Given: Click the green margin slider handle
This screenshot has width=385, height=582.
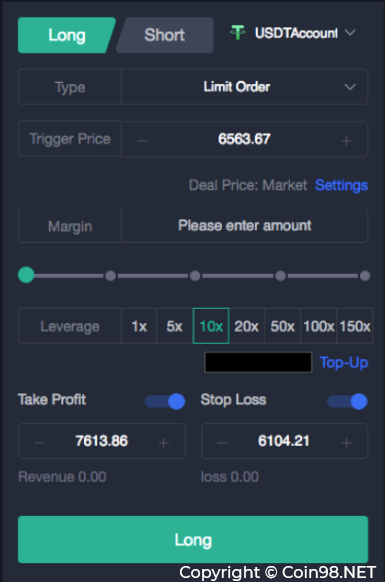Looking at the screenshot, I should coord(26,275).
